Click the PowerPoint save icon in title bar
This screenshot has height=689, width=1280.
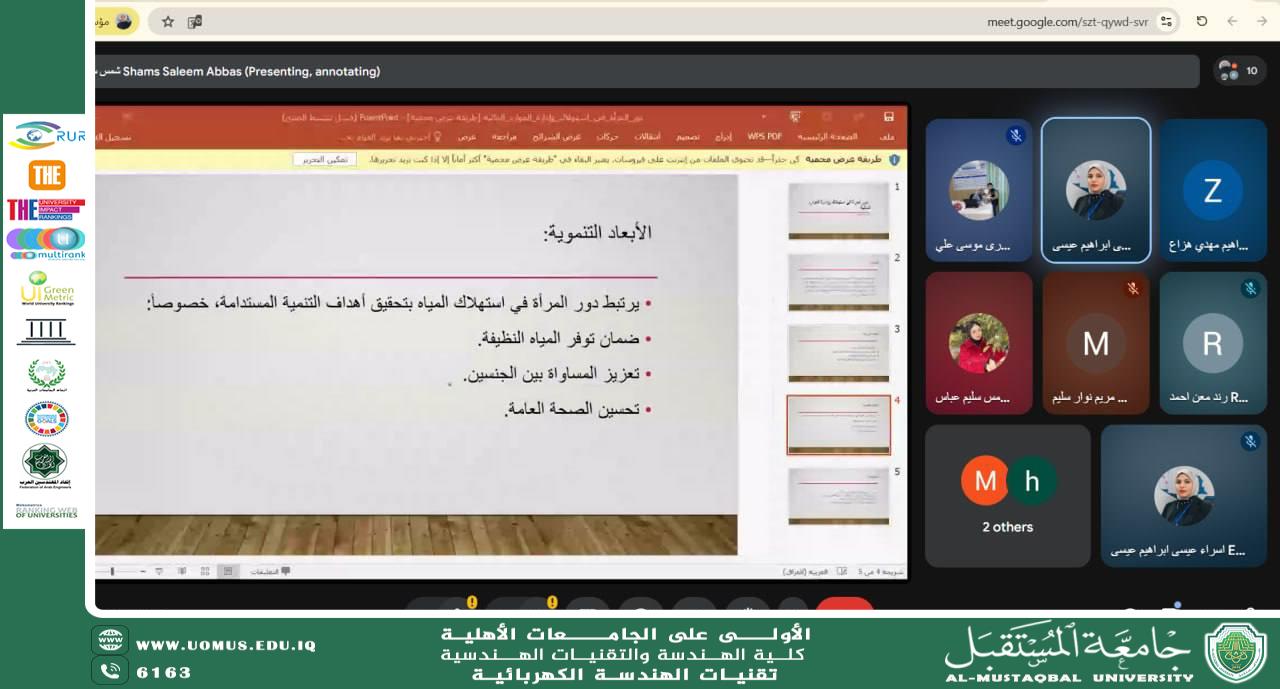pos(889,117)
